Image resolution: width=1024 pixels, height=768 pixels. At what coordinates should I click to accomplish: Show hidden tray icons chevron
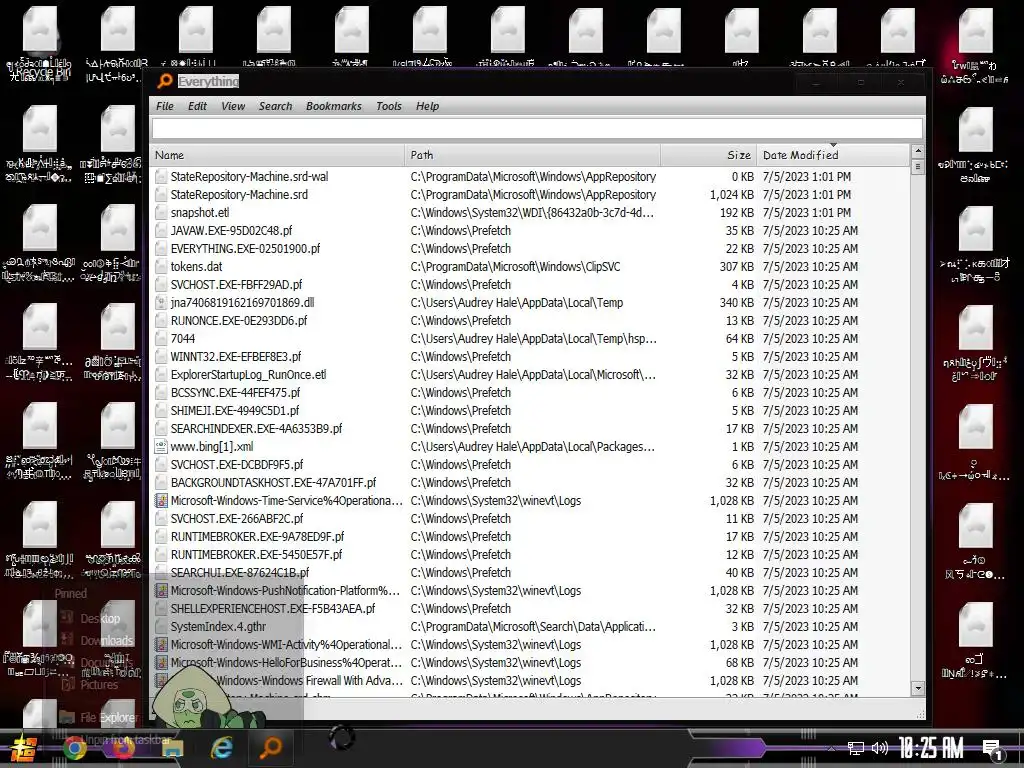[831, 748]
